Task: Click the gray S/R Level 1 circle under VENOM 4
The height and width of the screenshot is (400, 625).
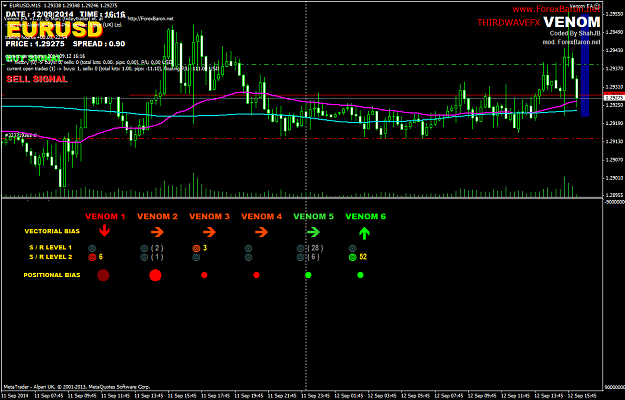Action: pyautogui.click(x=248, y=248)
